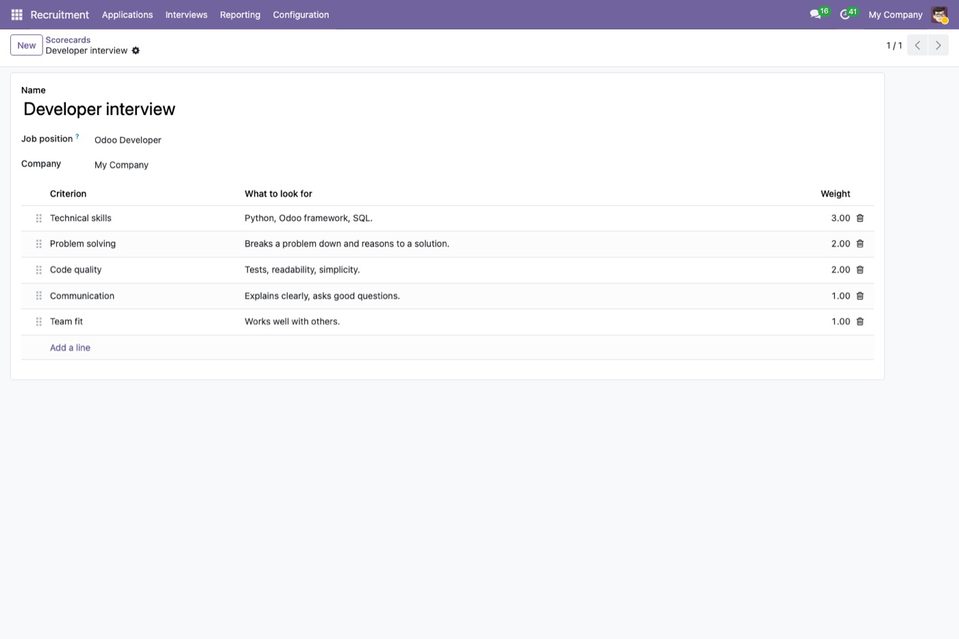
Task: Open the messages conversation icon
Action: [x=815, y=14]
